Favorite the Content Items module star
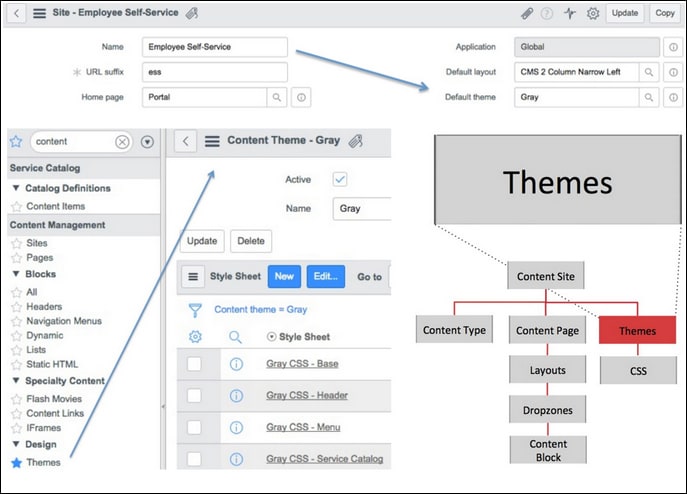Screen dimensions: 687x494 pos(16,206)
